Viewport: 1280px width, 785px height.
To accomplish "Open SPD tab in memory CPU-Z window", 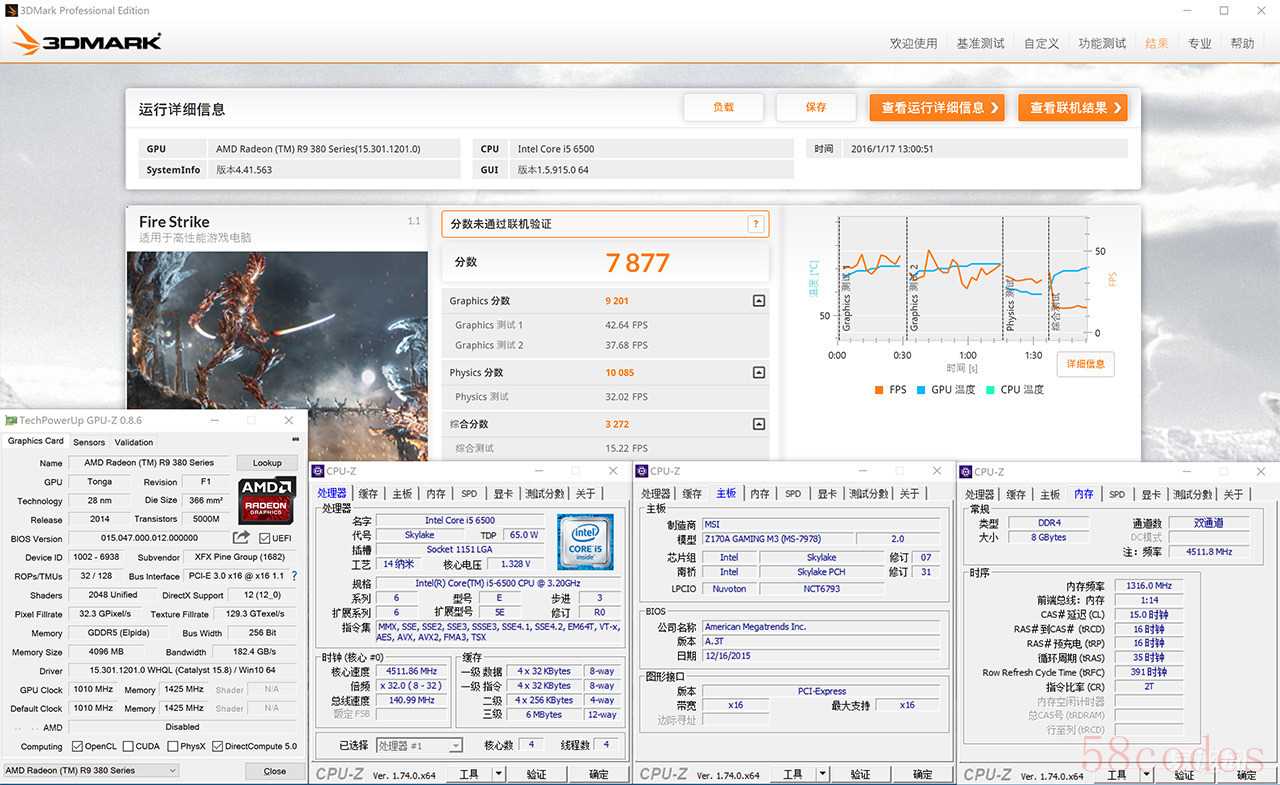I will [1117, 494].
